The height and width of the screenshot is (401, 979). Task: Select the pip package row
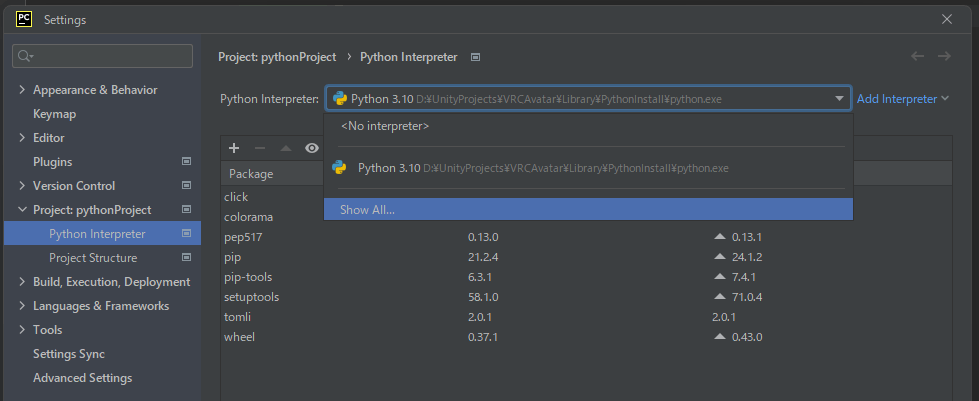[586, 257]
